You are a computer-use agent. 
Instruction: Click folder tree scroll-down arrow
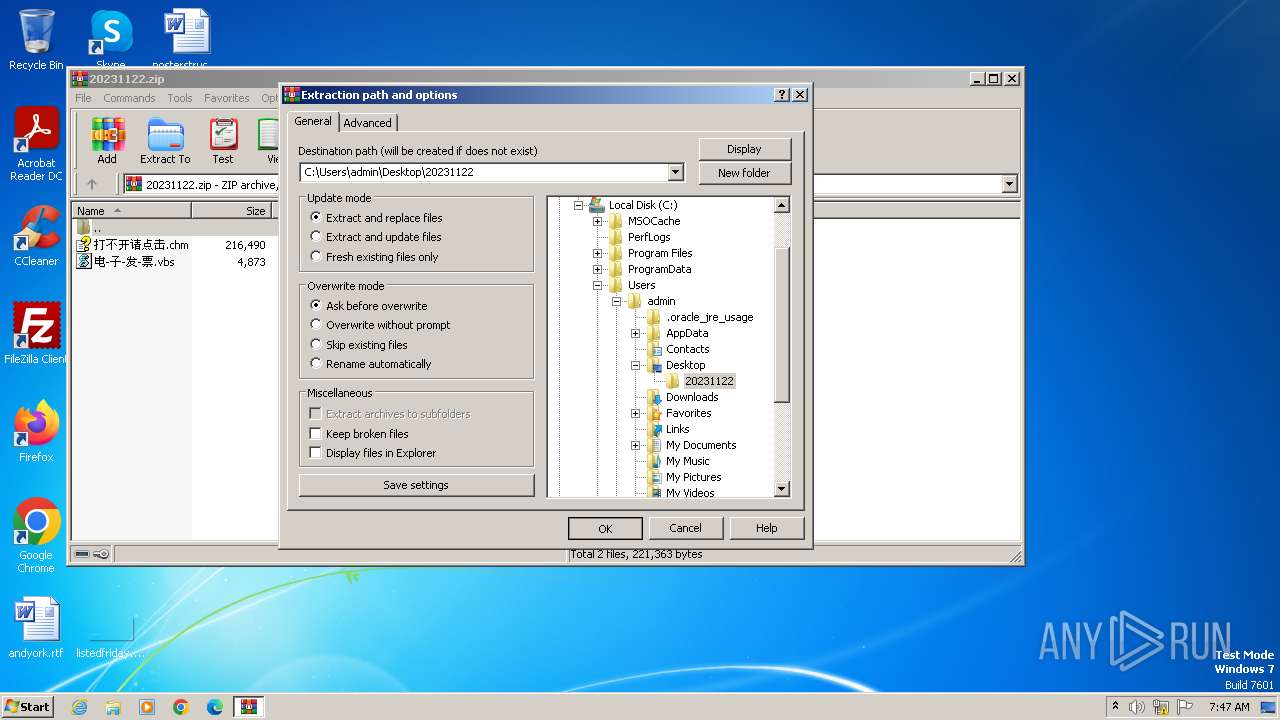(x=782, y=489)
